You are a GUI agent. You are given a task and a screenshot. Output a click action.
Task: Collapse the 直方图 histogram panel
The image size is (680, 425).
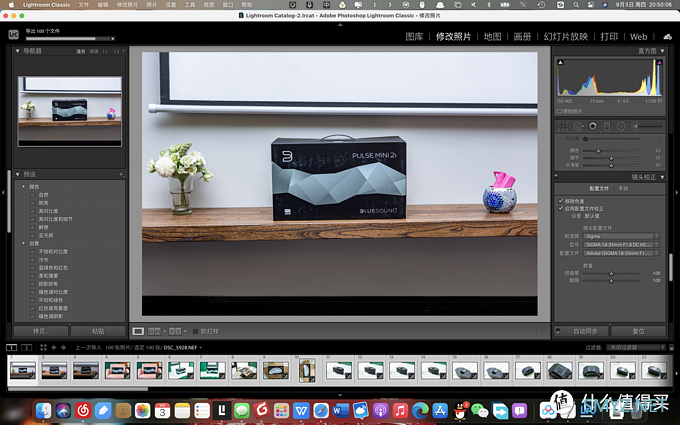(x=662, y=51)
